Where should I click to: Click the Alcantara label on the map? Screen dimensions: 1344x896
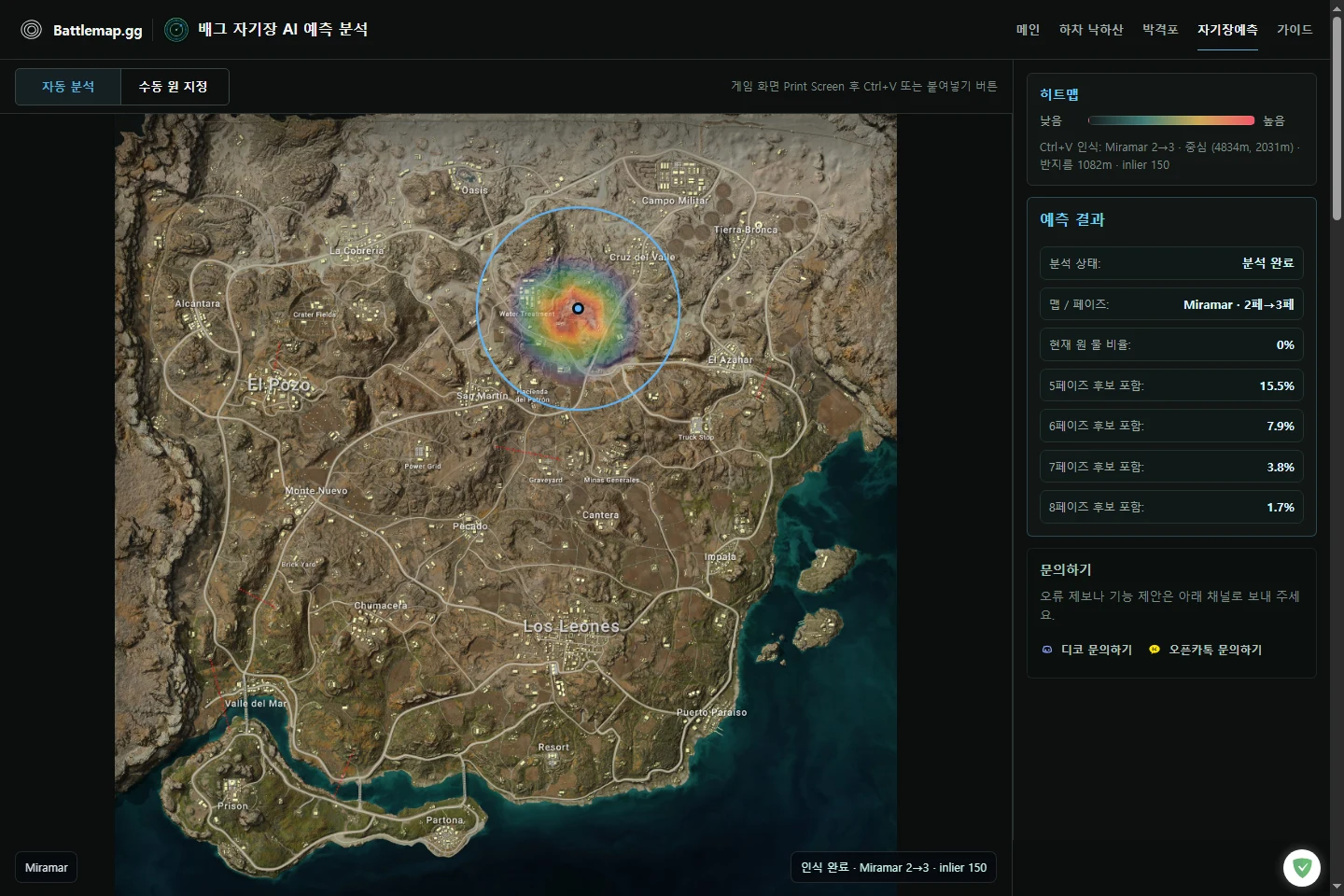pos(198,303)
